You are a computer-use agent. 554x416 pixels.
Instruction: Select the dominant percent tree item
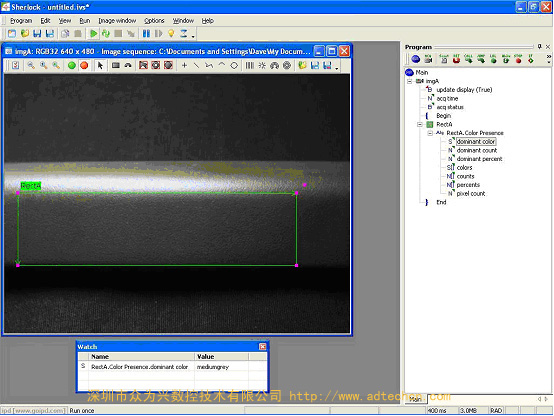(479, 159)
